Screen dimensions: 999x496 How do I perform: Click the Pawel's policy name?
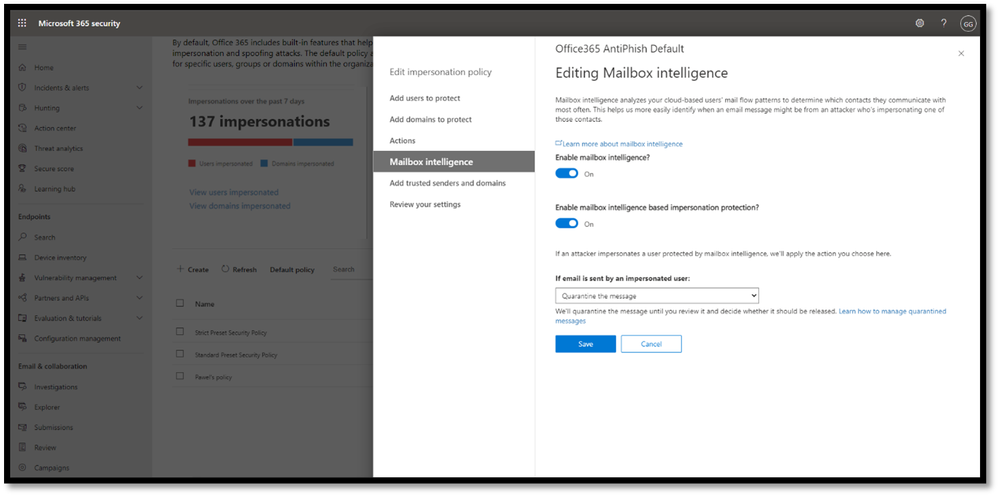(x=213, y=377)
